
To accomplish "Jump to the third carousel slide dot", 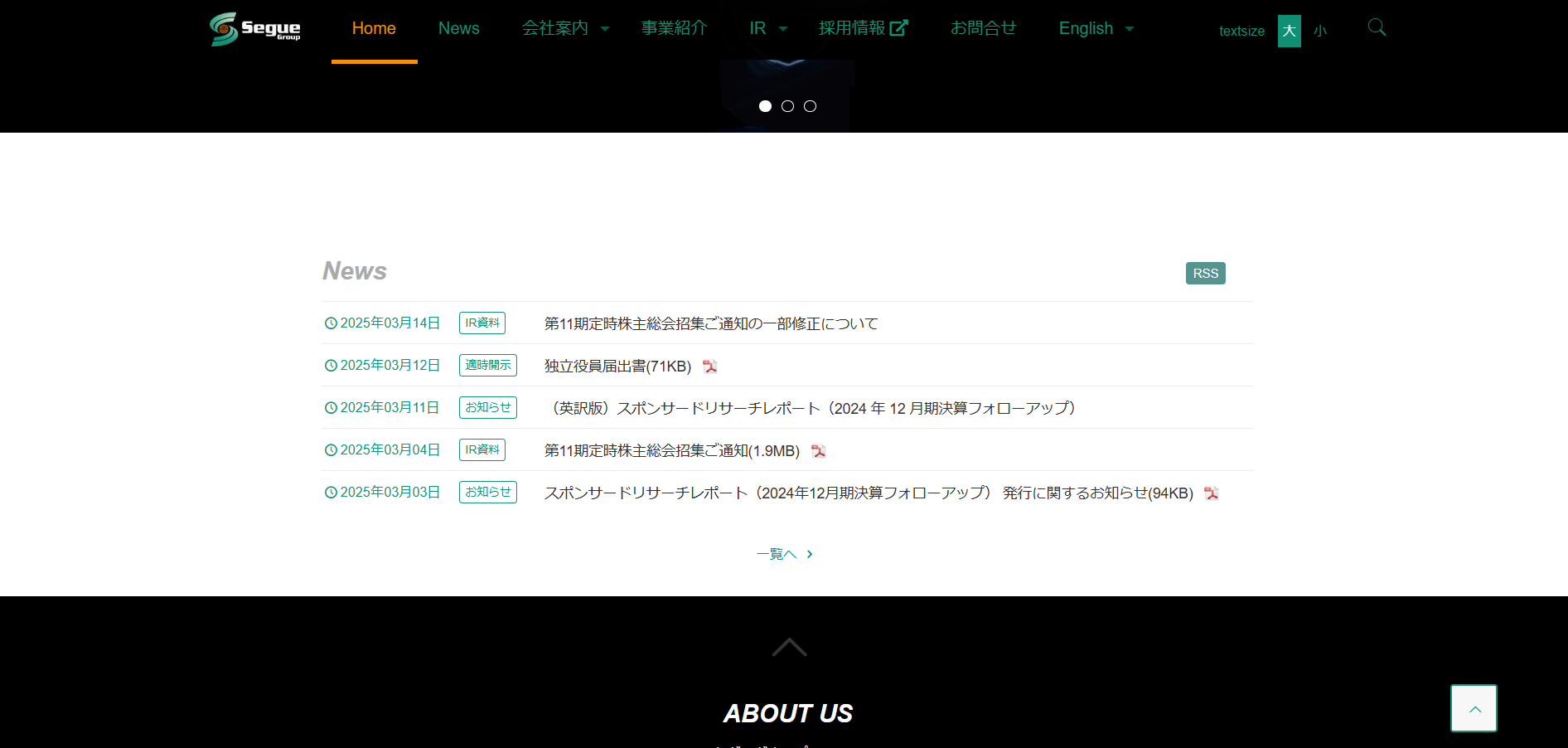I will tap(810, 106).
